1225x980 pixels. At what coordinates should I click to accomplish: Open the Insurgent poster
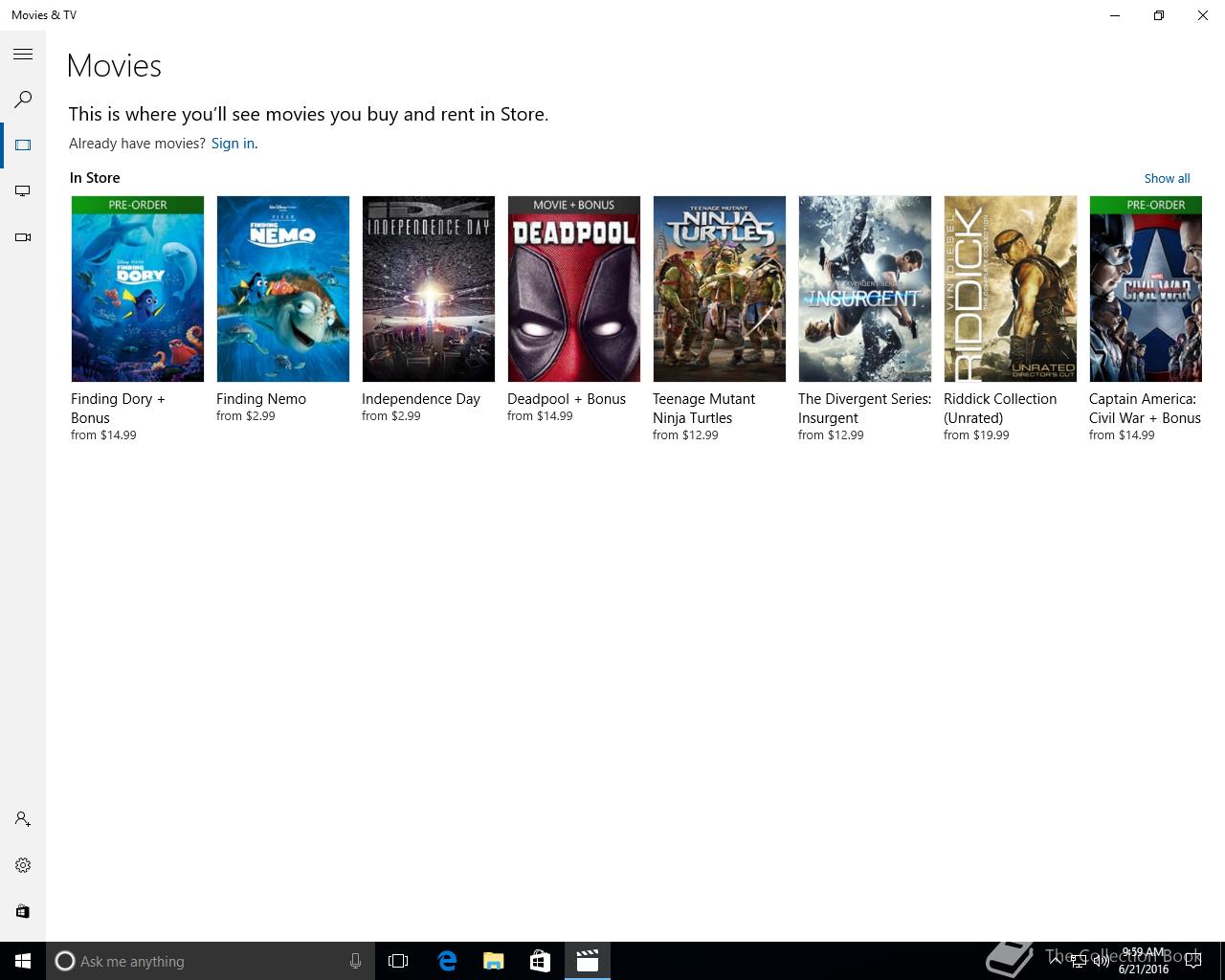tap(865, 289)
